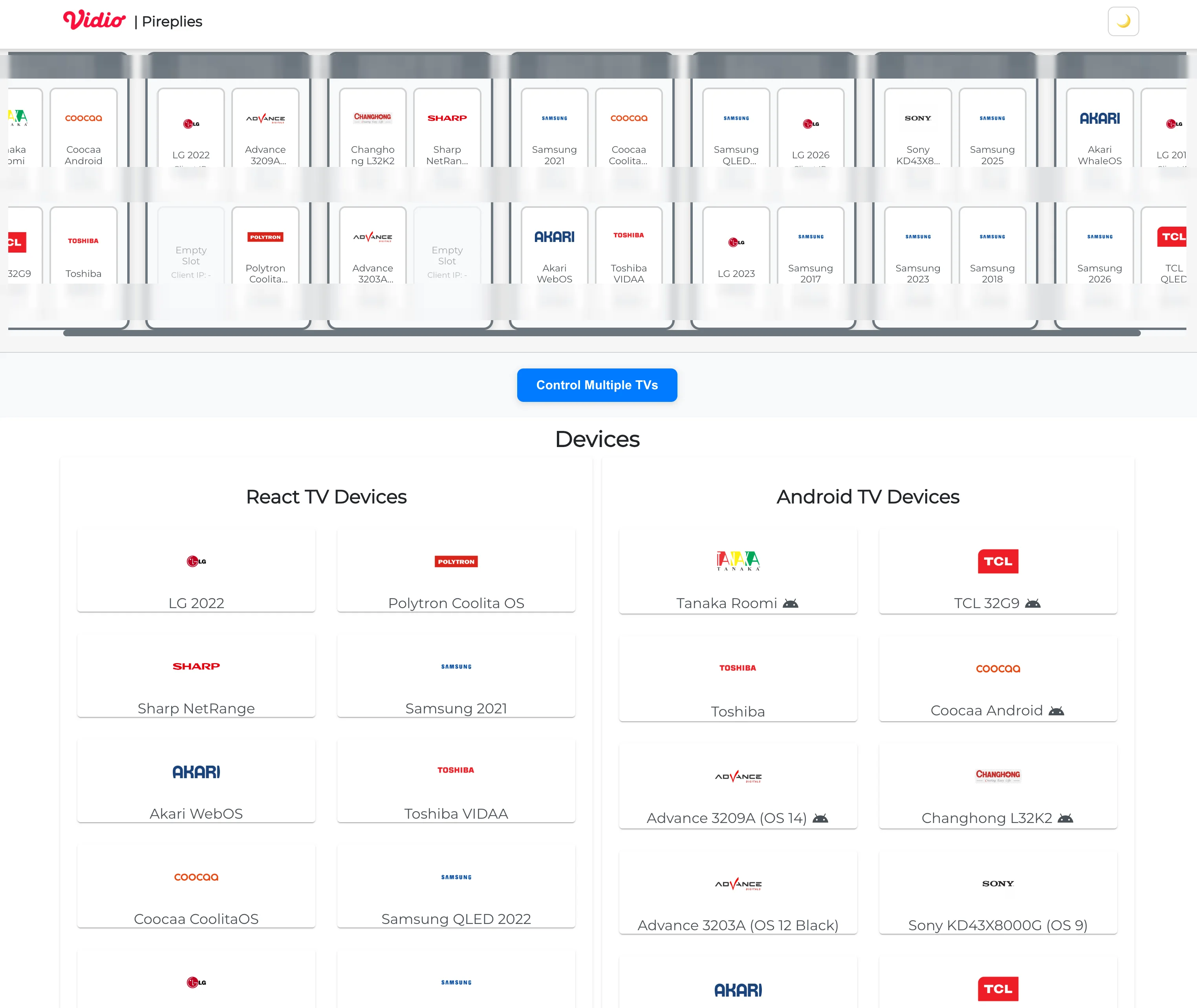
Task: Click the Android icon beside Changhong L32K2 device
Action: pyautogui.click(x=1065, y=818)
